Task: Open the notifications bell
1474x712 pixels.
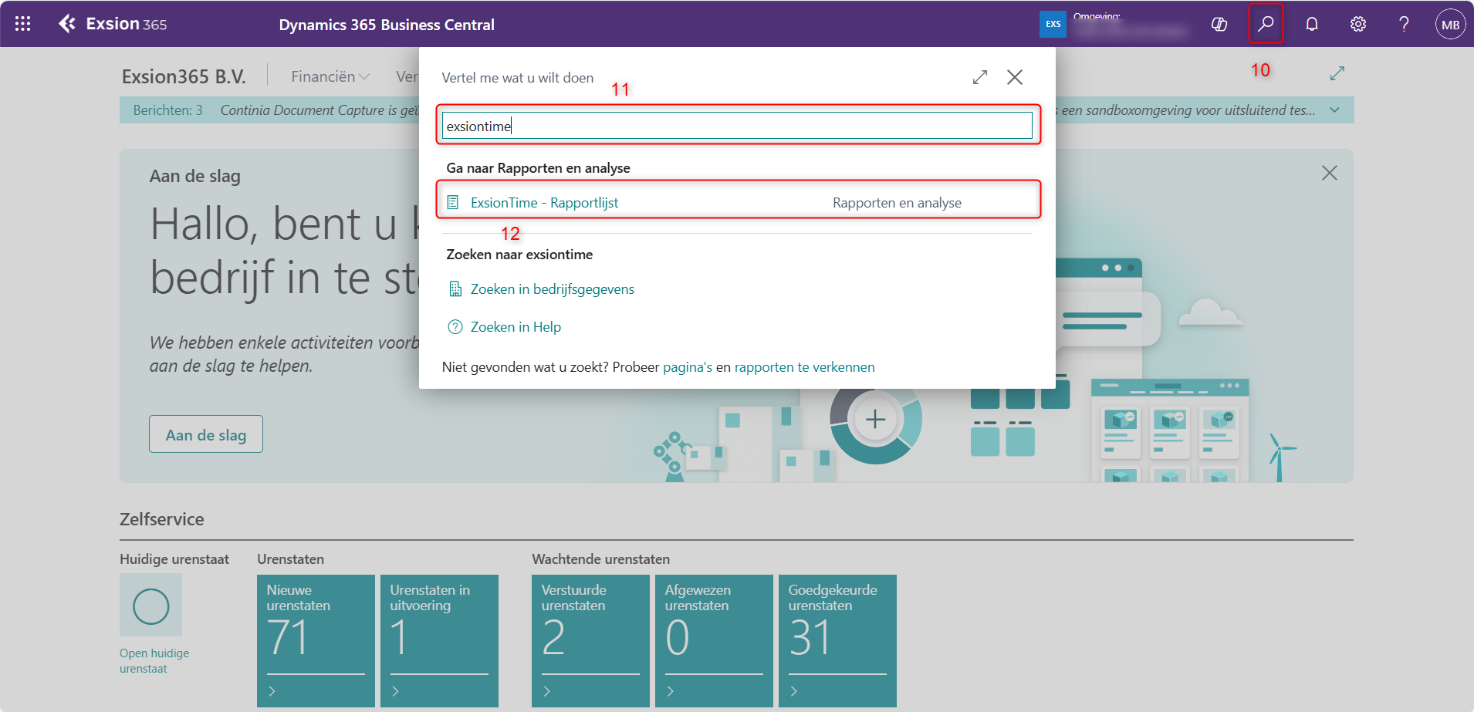Action: (x=1312, y=24)
